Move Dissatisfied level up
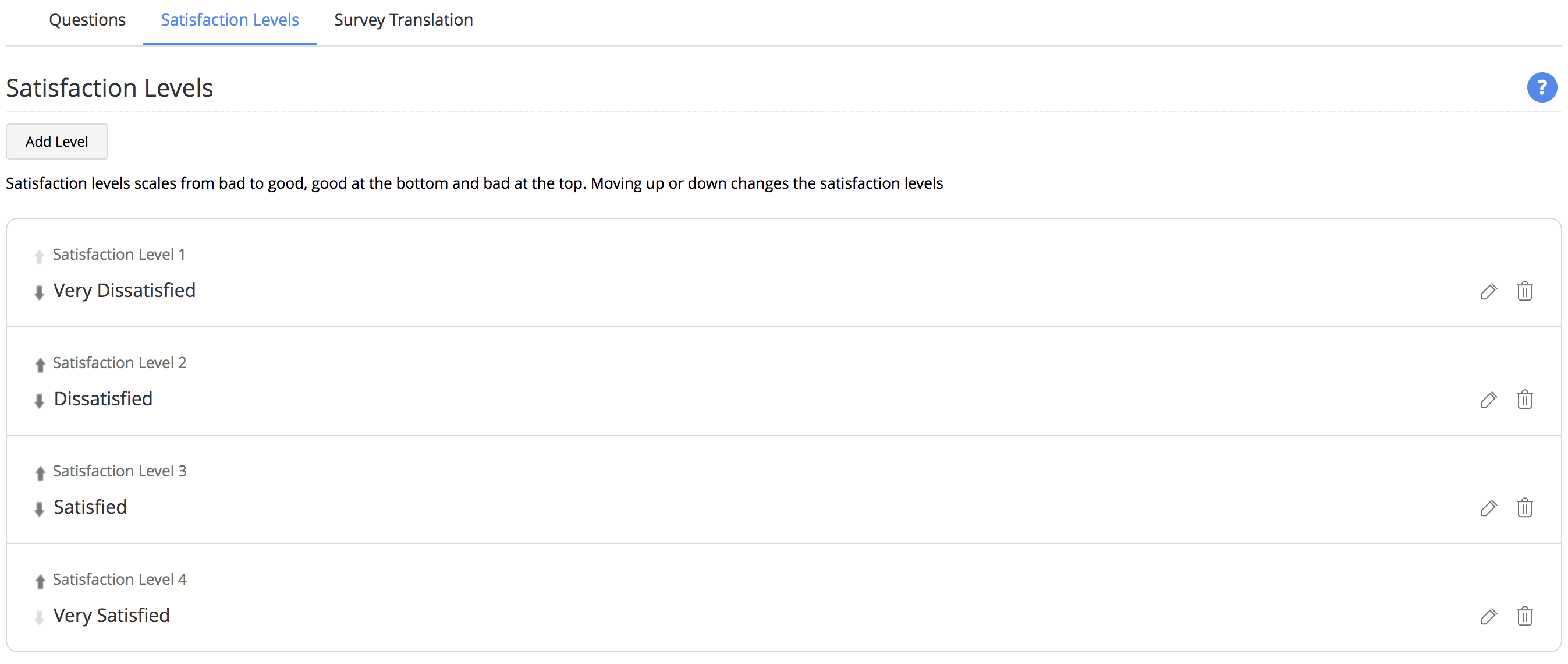The height and width of the screenshot is (664, 1568). click(40, 365)
